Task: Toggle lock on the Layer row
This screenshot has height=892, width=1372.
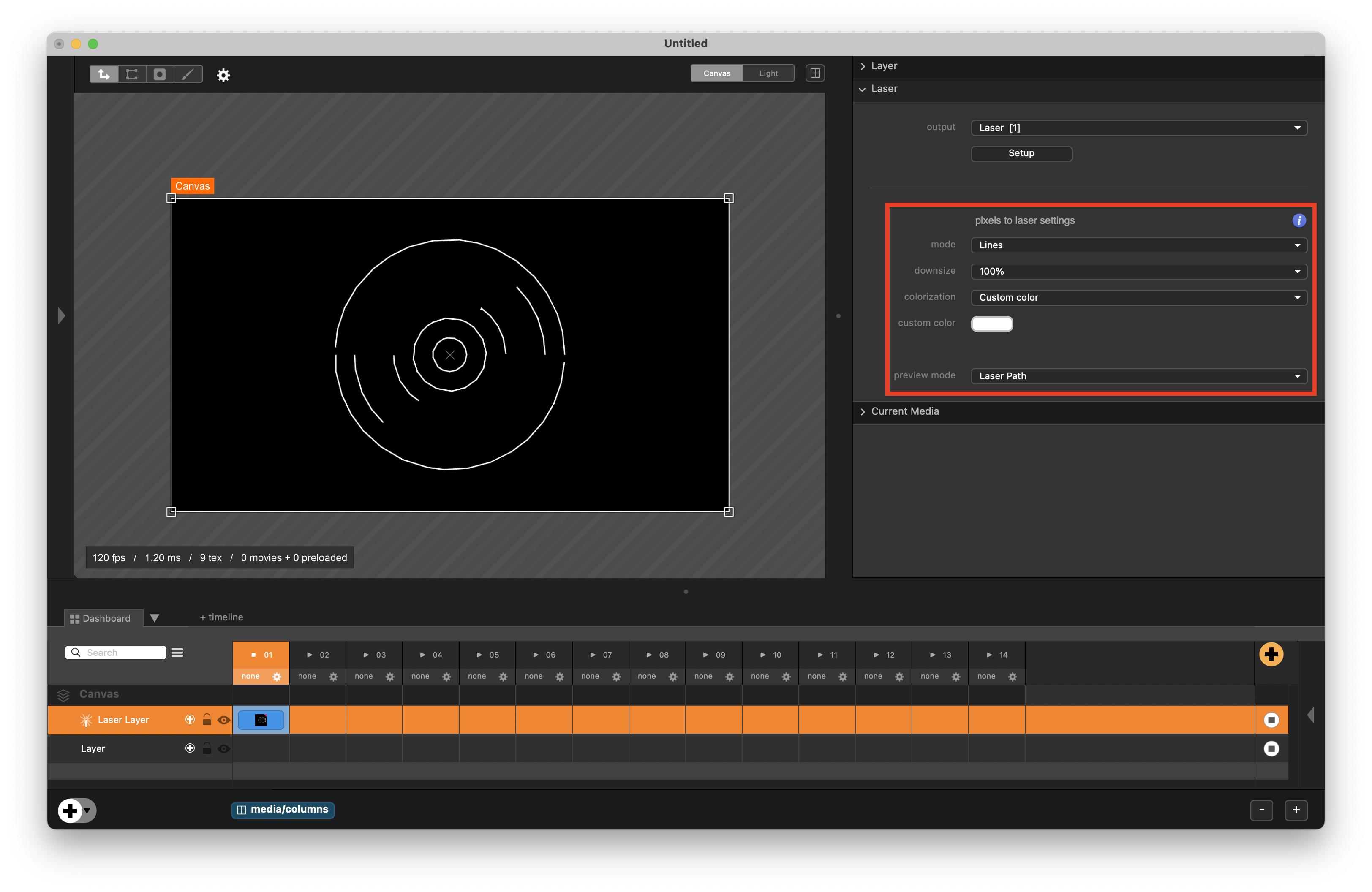Action: coord(207,748)
